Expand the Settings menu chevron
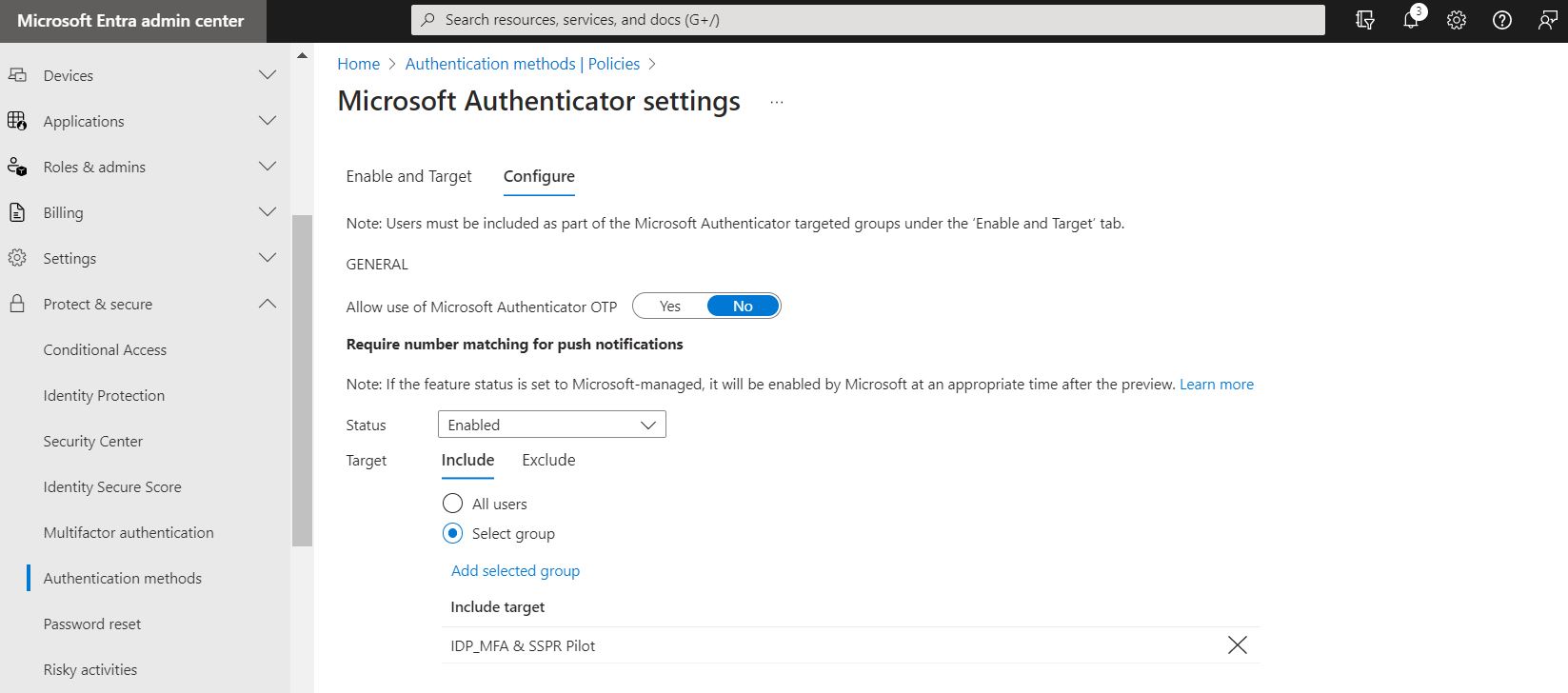The height and width of the screenshot is (693, 1568). 268,258
